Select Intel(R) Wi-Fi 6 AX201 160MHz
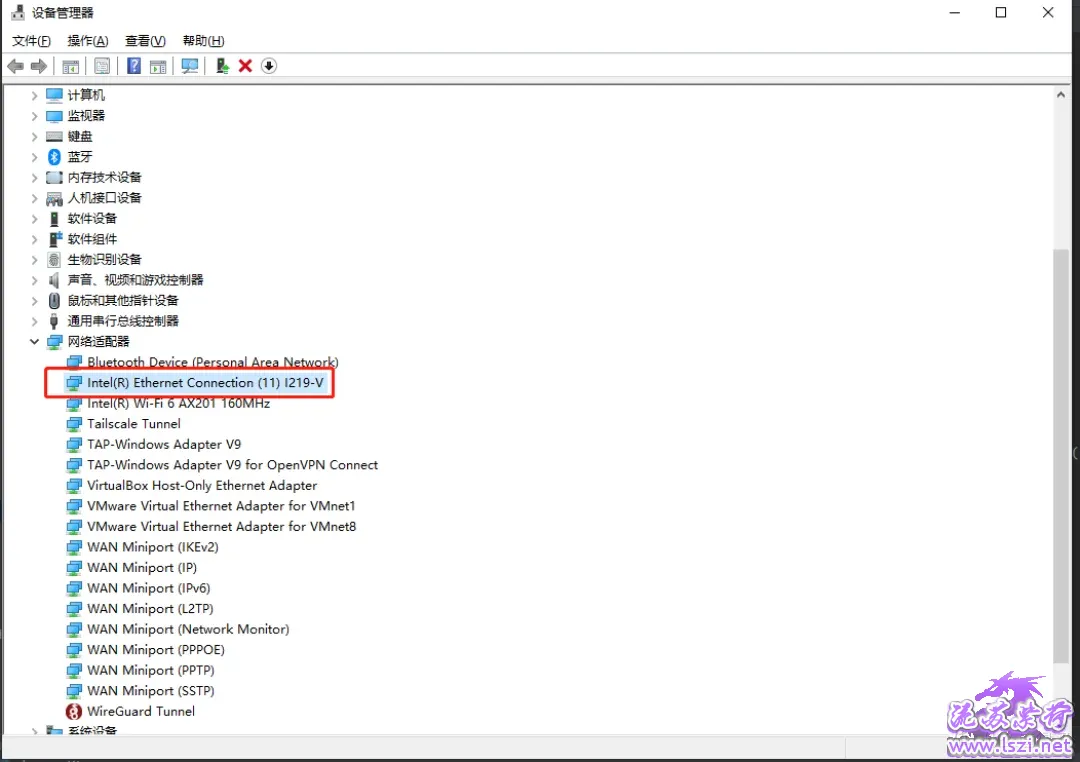 [178, 404]
